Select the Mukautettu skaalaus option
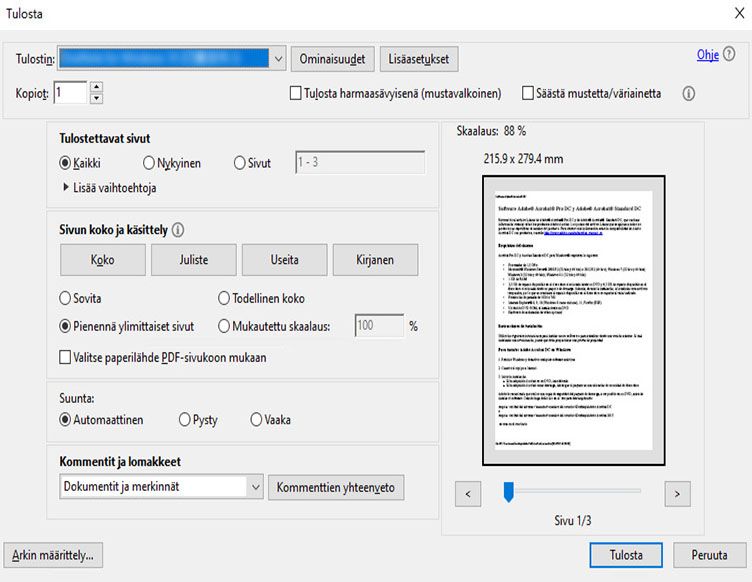This screenshot has width=752, height=582. tap(223, 326)
